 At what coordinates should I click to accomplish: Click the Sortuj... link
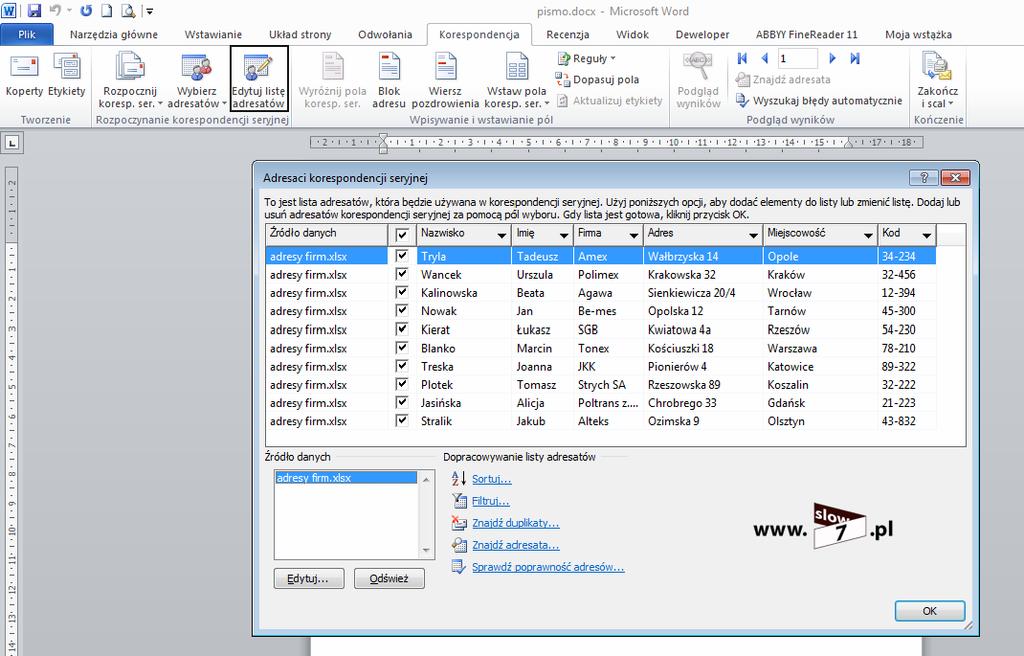[492, 479]
